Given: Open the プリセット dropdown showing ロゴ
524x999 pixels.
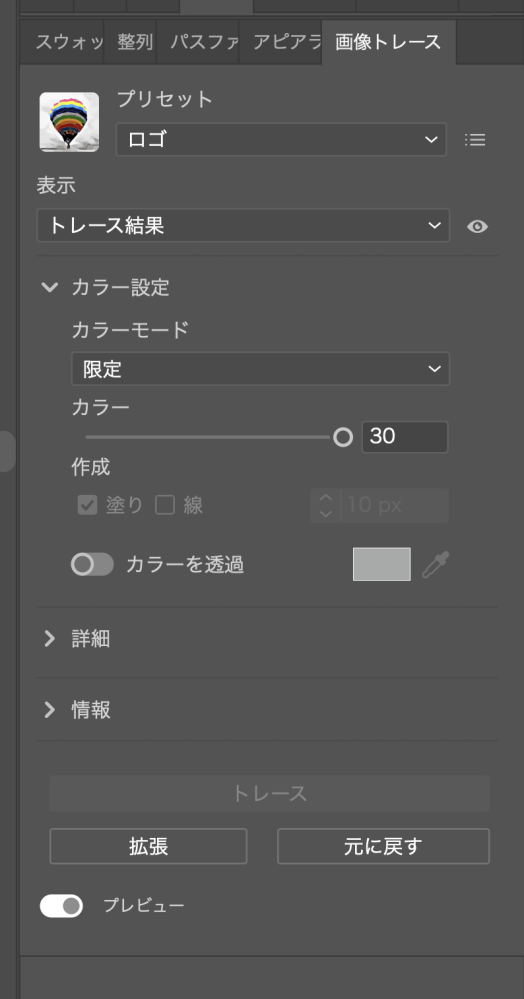Looking at the screenshot, I should (x=281, y=140).
